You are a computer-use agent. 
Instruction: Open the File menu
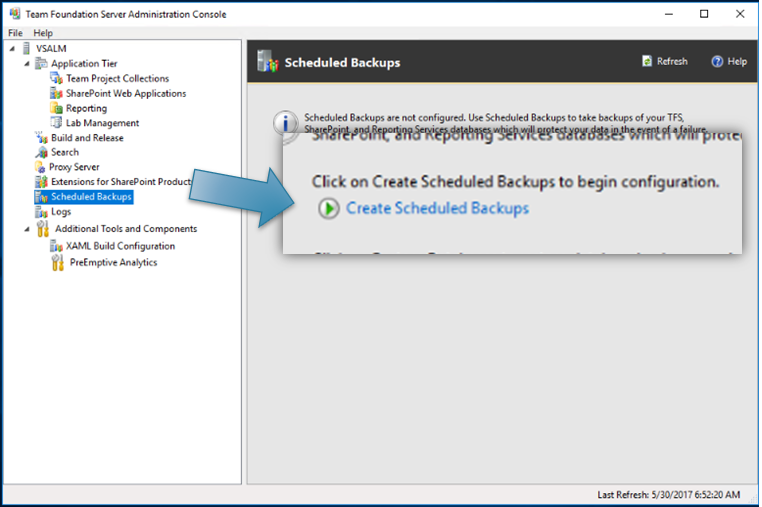click(x=15, y=33)
